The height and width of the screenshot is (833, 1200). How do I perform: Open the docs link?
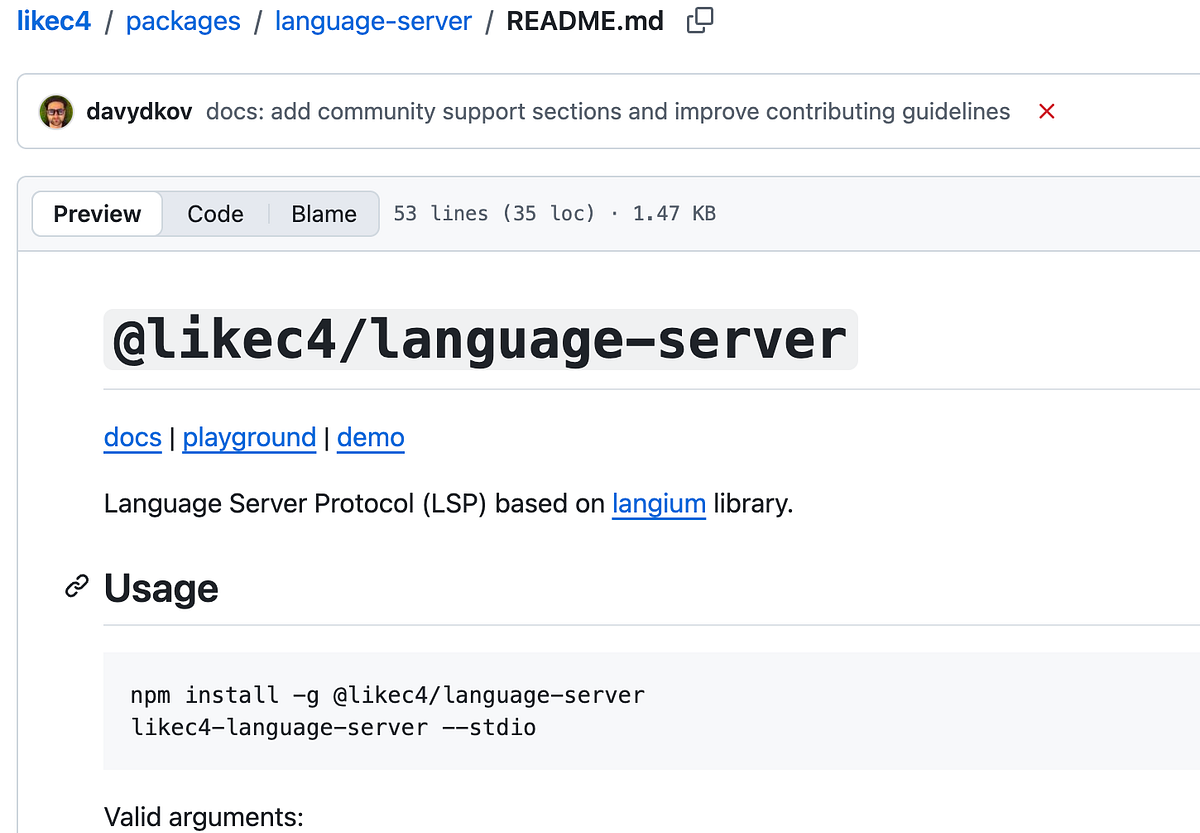point(133,438)
